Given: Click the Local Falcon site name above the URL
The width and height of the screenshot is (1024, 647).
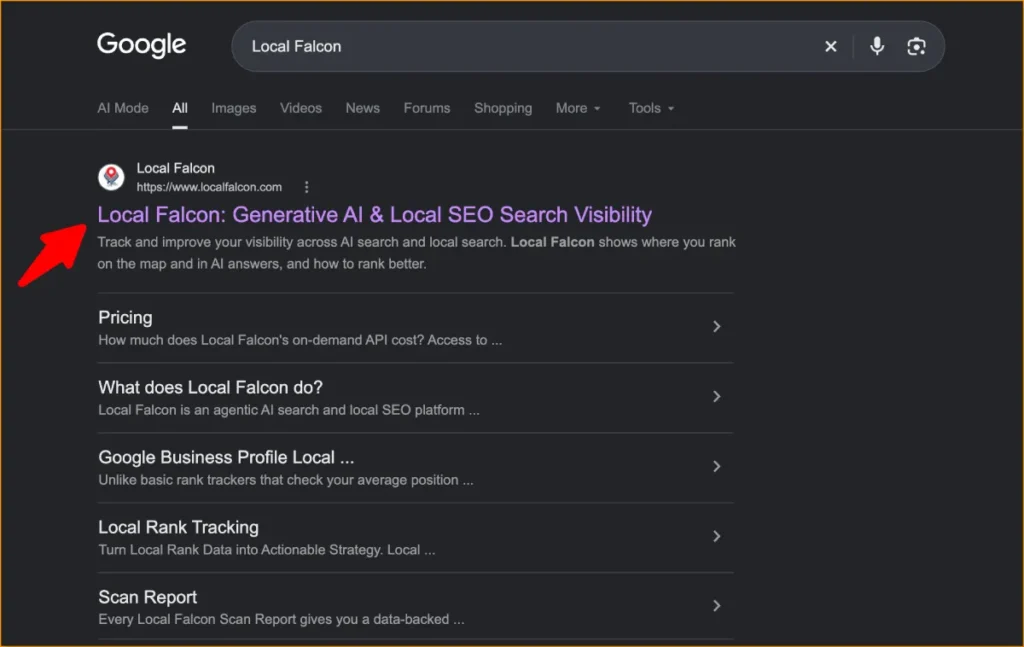Looking at the screenshot, I should tap(176, 168).
